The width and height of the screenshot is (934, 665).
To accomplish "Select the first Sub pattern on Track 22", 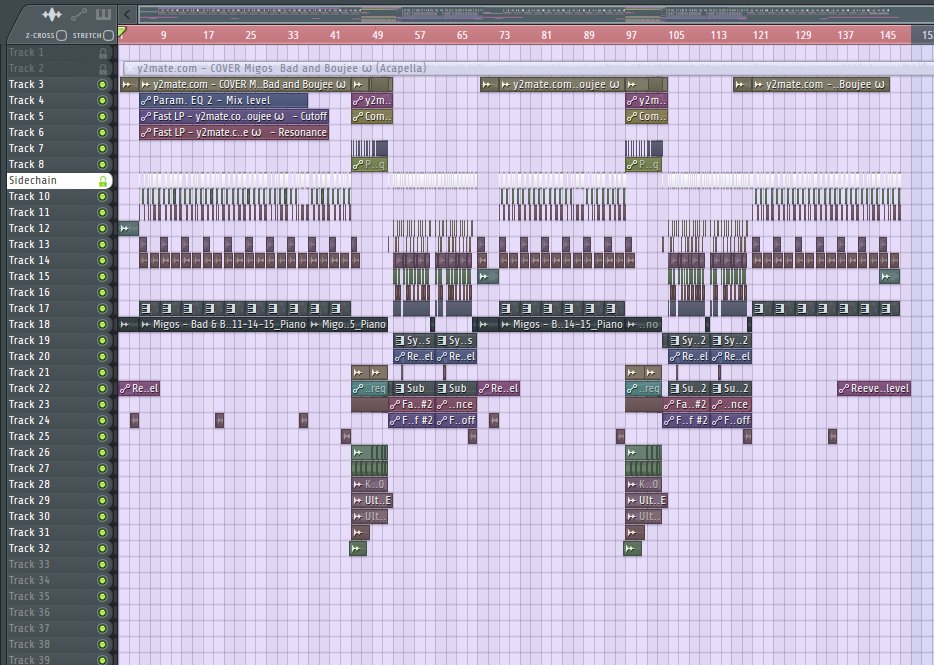I will click(x=412, y=389).
